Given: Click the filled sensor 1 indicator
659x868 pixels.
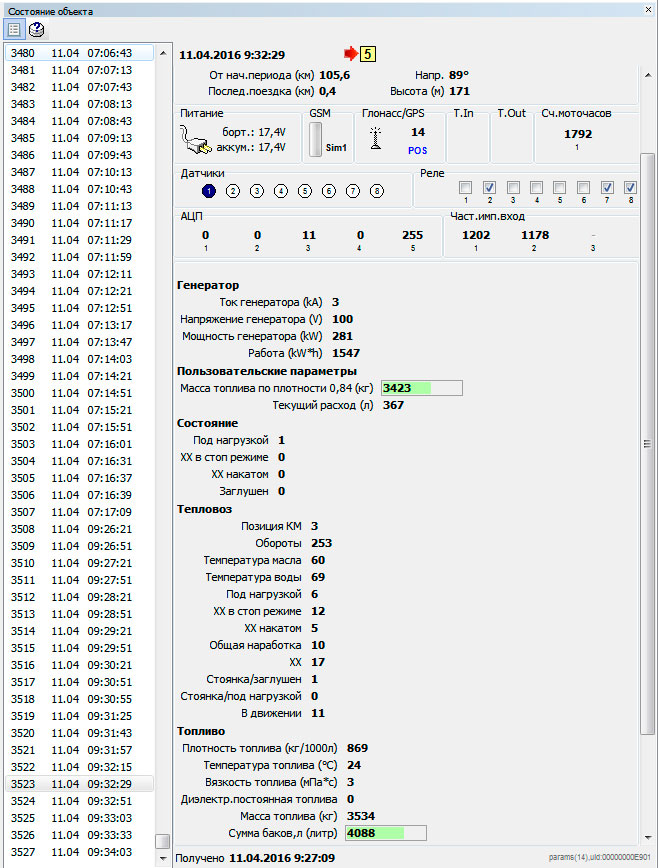Looking at the screenshot, I should (x=208, y=190).
